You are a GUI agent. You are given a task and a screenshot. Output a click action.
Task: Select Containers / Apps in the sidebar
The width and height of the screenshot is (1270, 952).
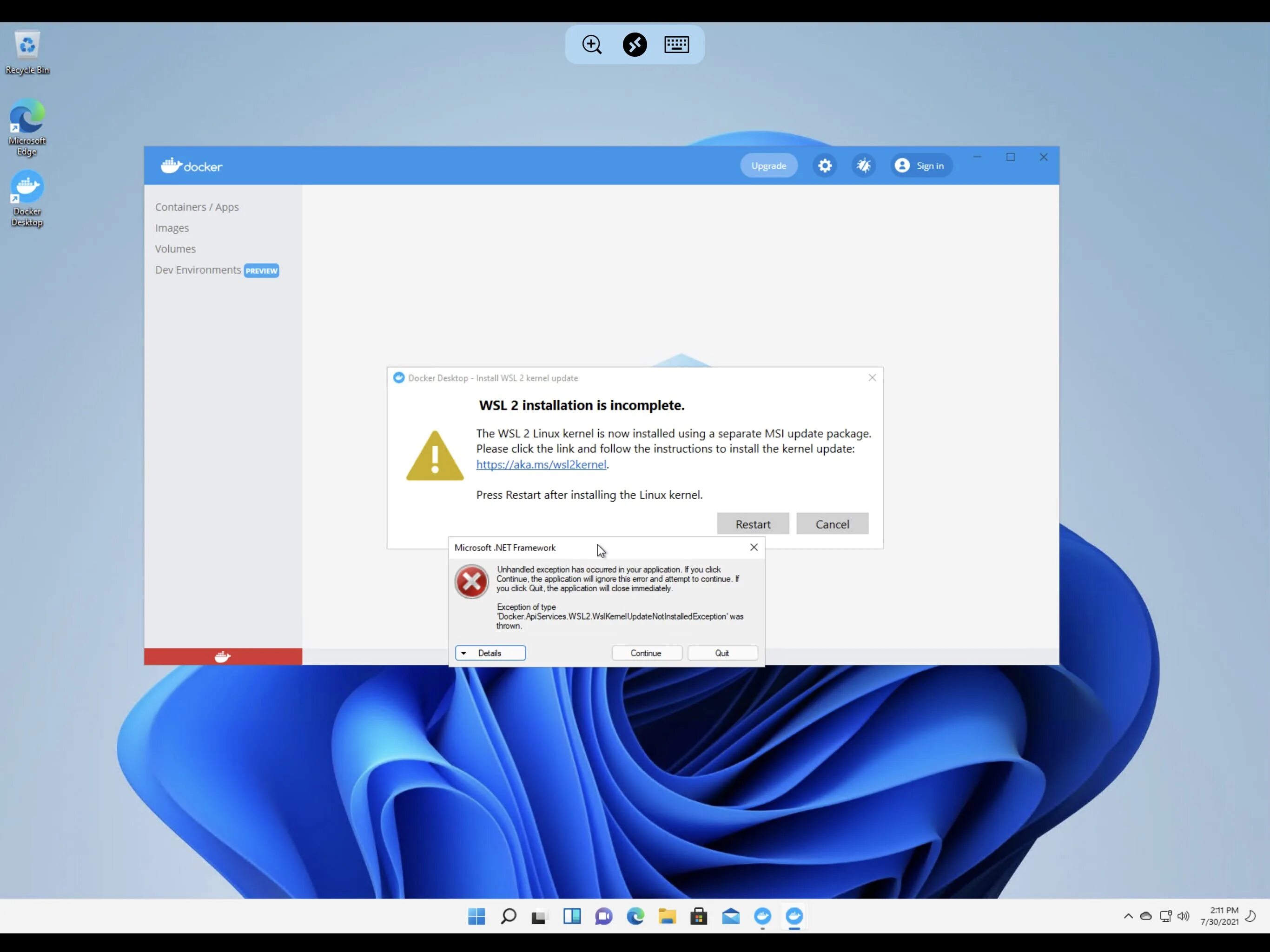click(x=196, y=207)
